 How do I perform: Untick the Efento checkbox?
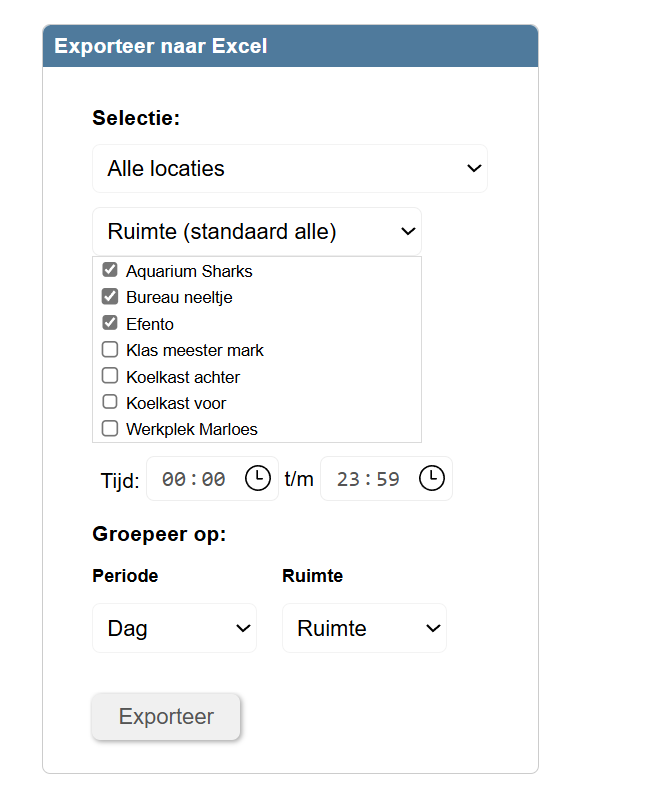pos(110,323)
